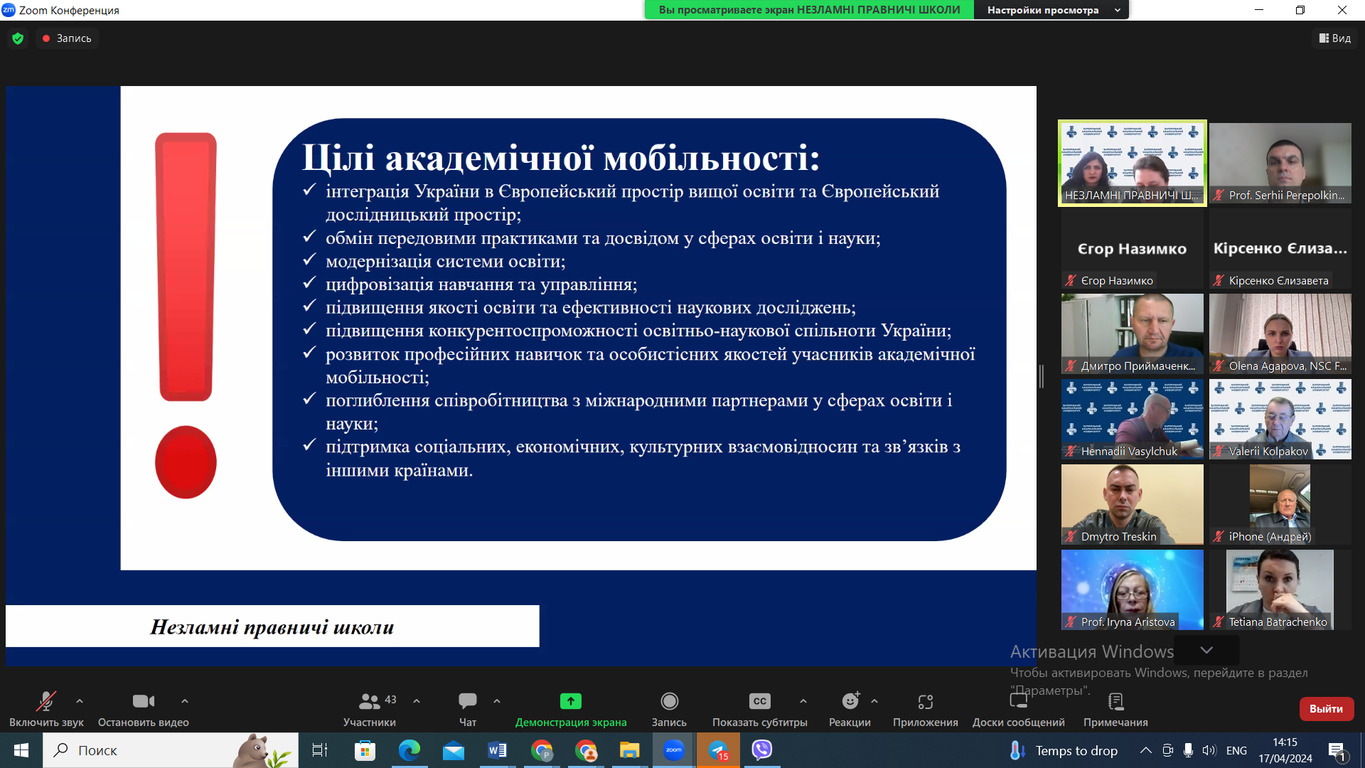Open Microsoft Store from taskbar
Viewport: 1365px width, 768px height.
click(x=365, y=750)
